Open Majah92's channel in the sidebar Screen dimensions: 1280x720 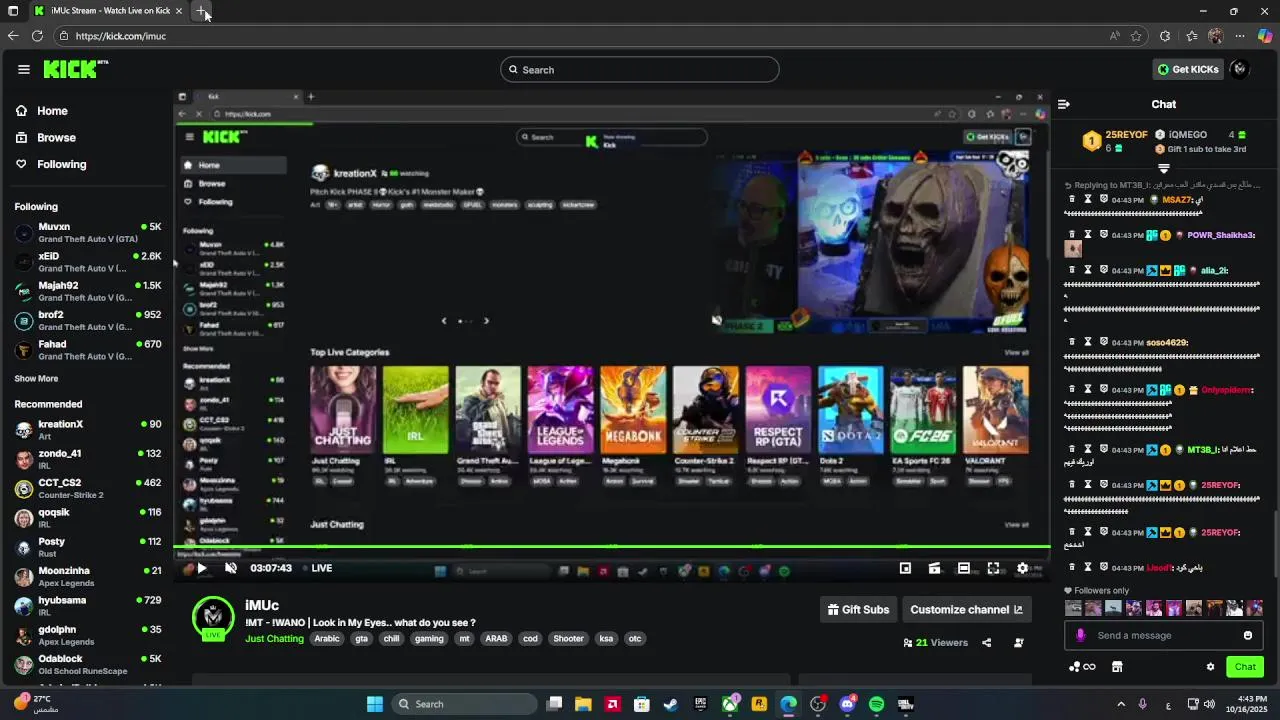[88, 291]
